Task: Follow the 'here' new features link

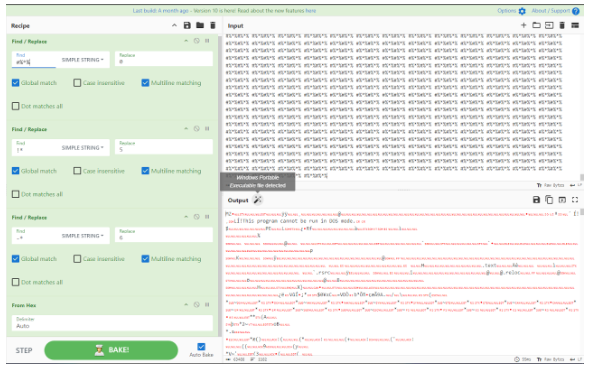Action: [311, 11]
